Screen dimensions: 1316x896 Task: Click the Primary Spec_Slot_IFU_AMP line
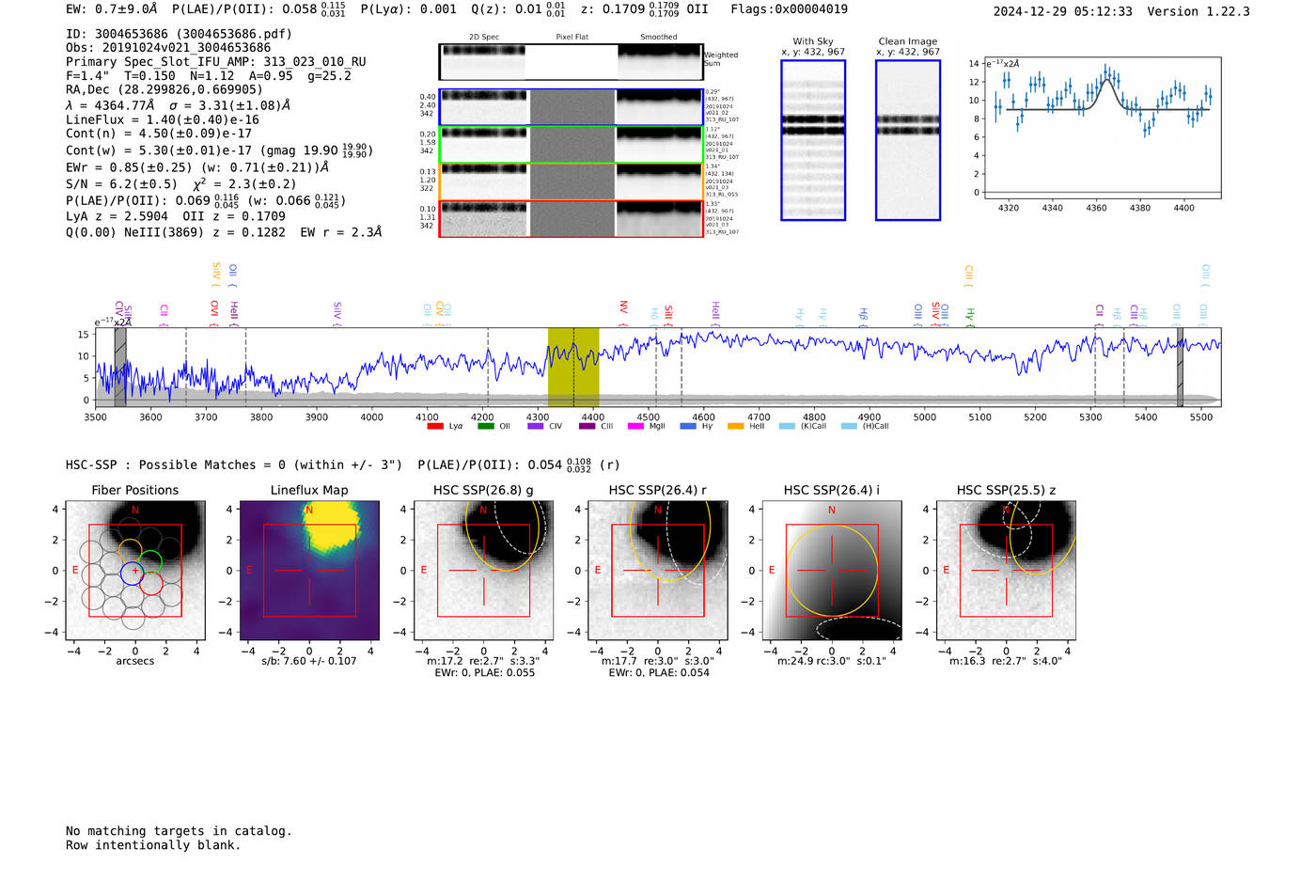[x=216, y=62]
